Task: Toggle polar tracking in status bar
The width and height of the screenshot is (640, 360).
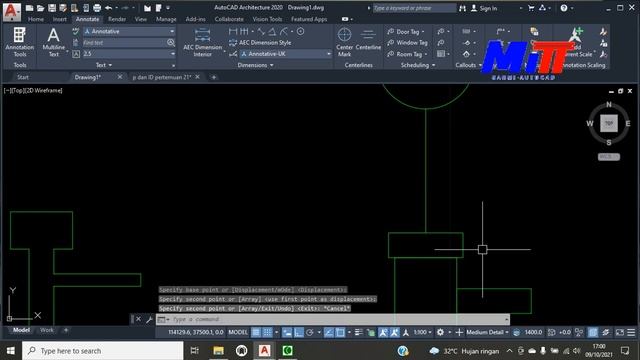Action: pos(310,332)
